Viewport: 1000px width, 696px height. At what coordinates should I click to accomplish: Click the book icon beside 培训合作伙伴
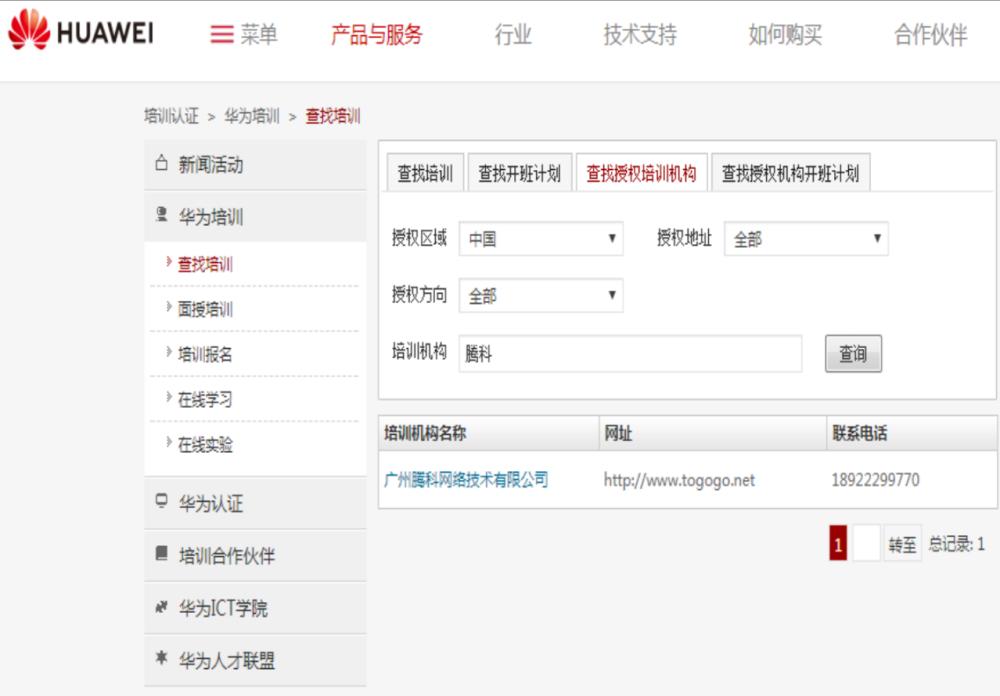(161, 553)
